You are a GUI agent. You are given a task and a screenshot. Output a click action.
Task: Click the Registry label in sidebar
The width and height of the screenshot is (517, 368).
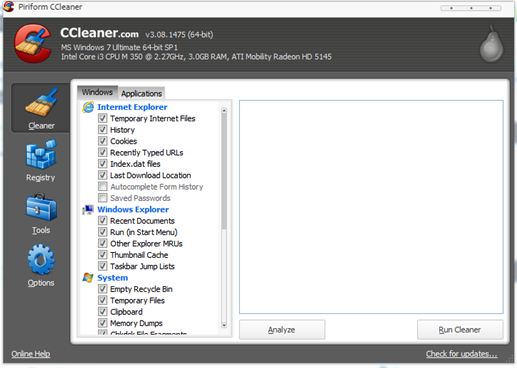[41, 178]
